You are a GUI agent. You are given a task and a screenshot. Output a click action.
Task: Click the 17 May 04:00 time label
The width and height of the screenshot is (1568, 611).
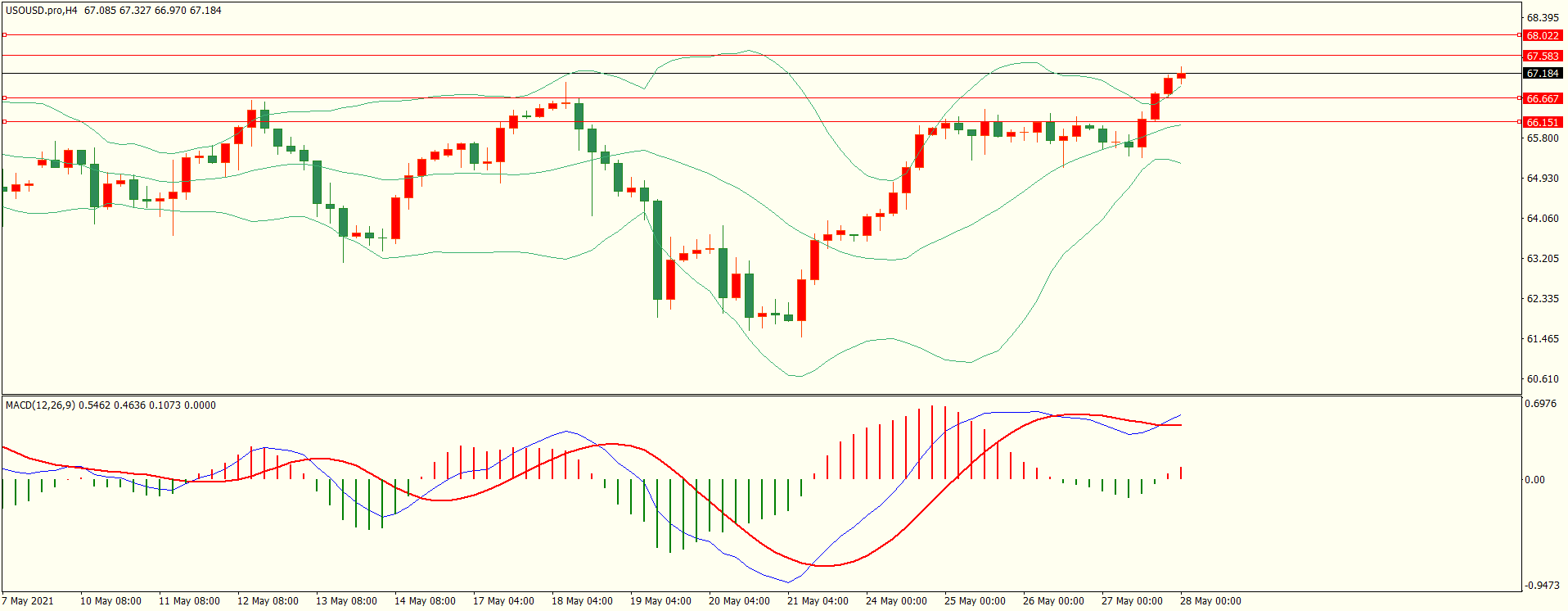[x=502, y=601]
